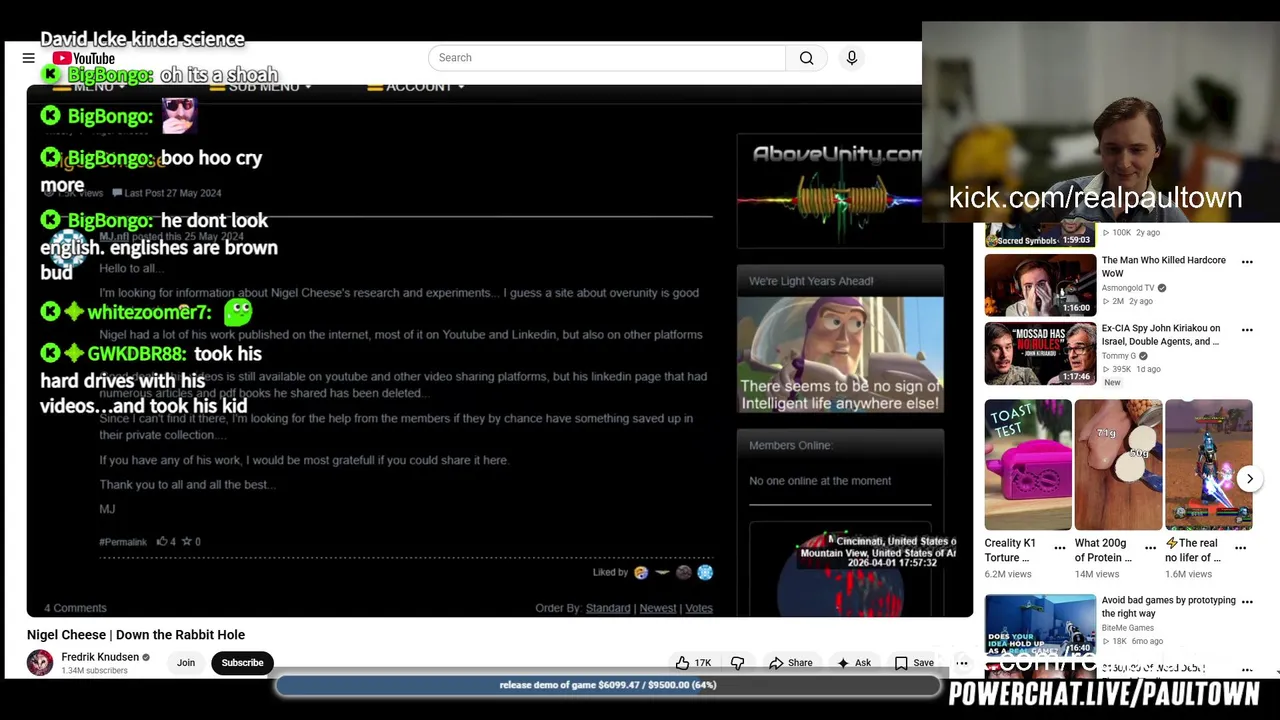Viewport: 1280px width, 720px height.
Task: Show next Shorts with the arrow button
Action: [1250, 479]
